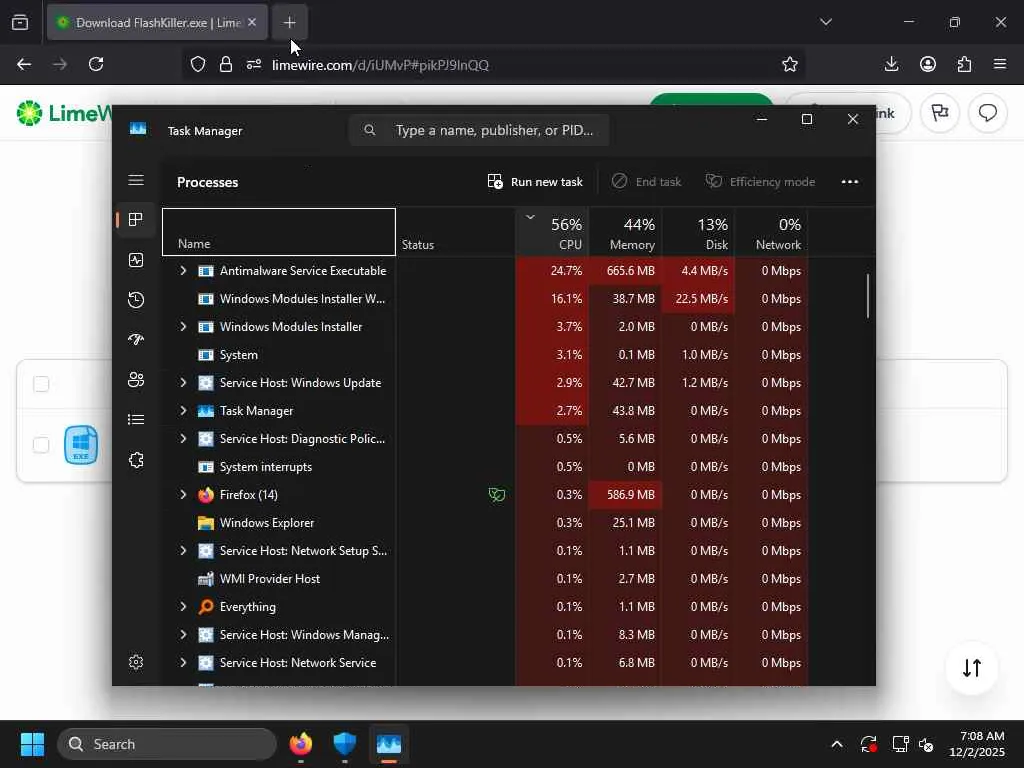The width and height of the screenshot is (1024, 768).
Task: Expand Antimalware Service Executable row
Action: pyautogui.click(x=183, y=270)
